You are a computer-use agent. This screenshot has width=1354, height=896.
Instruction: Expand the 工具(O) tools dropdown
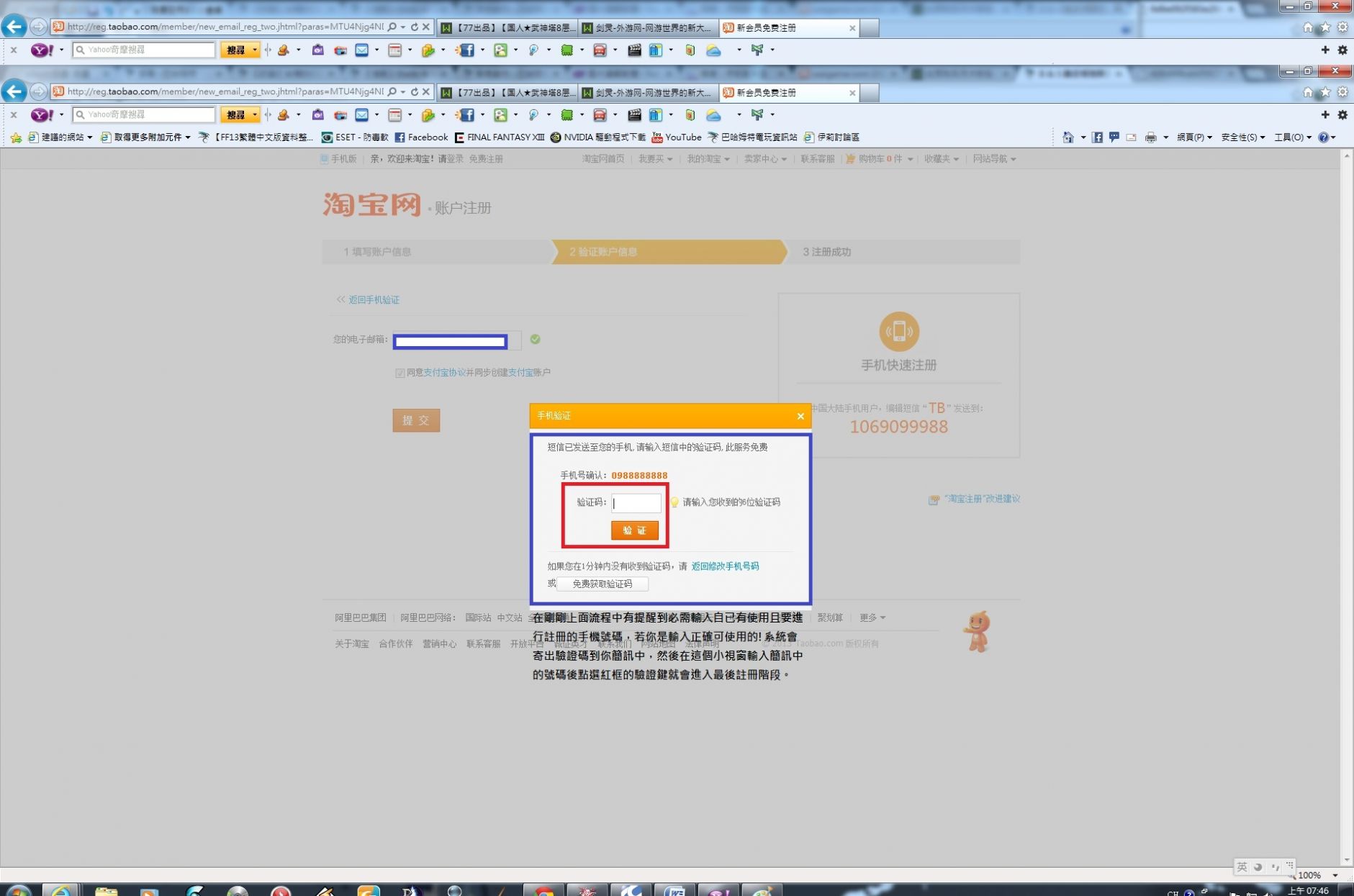click(1292, 137)
